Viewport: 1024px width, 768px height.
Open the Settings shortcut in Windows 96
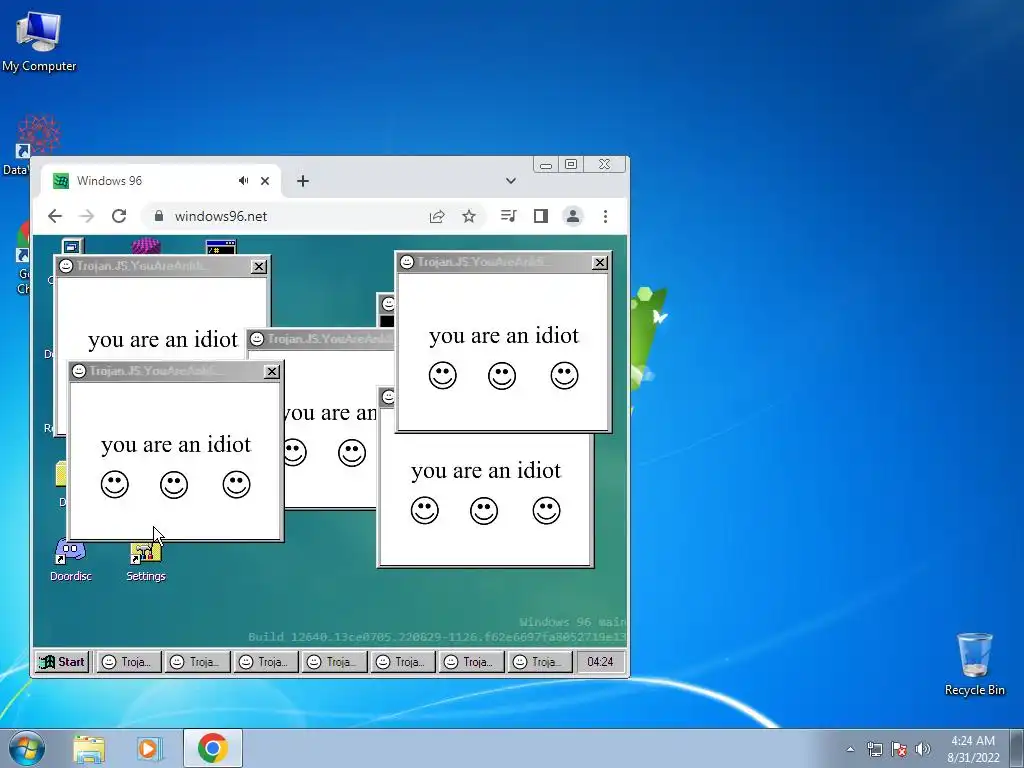tap(146, 562)
